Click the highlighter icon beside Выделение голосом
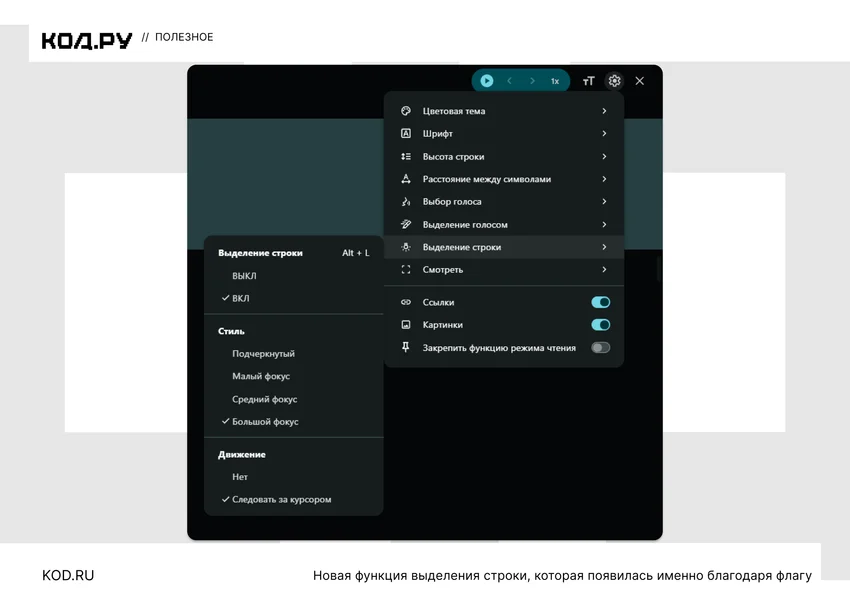This screenshot has width=850, height=605. (405, 224)
